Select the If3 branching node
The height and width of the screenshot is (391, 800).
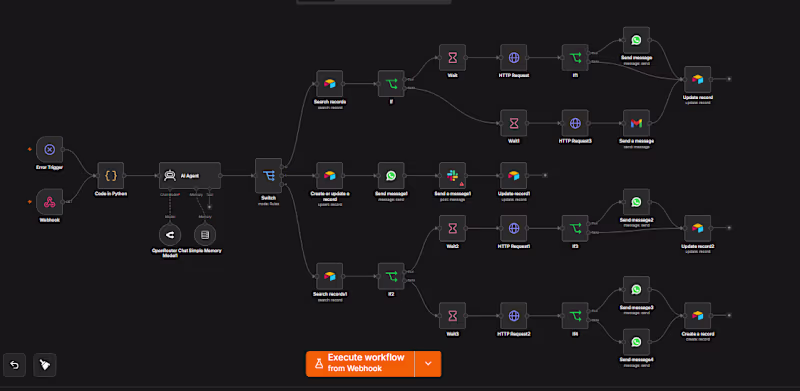575,228
